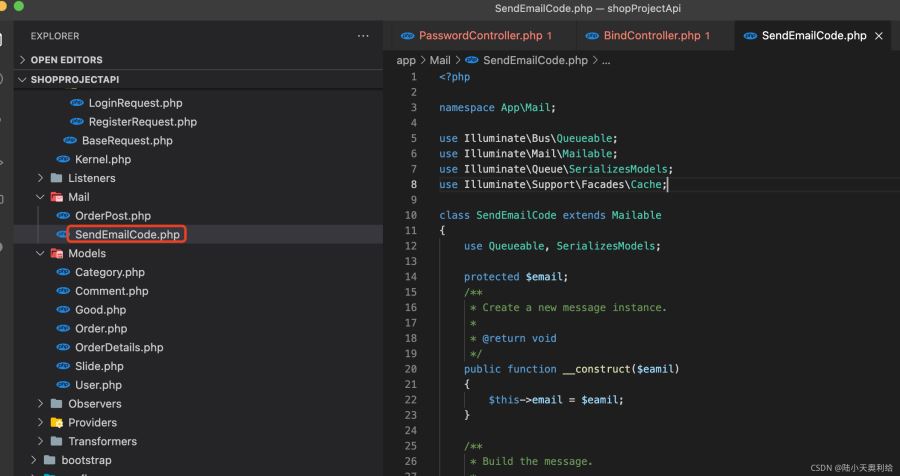
Task: Expand the Transformers folder
Action: point(102,441)
